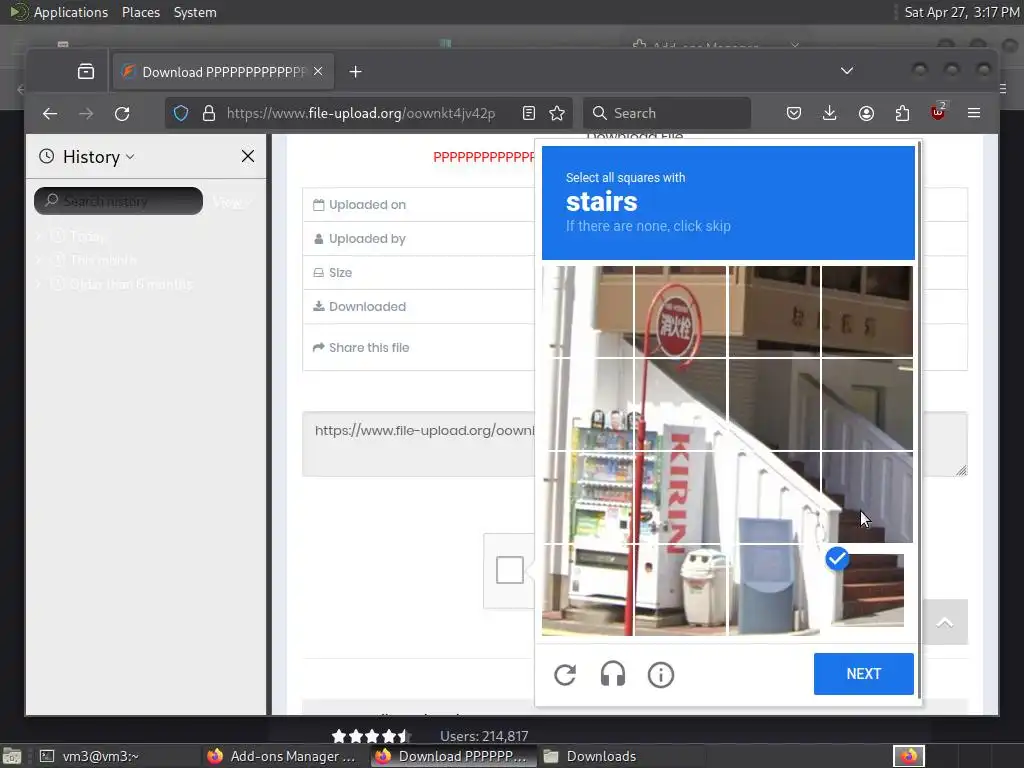Open the Applications menu

tap(71, 12)
